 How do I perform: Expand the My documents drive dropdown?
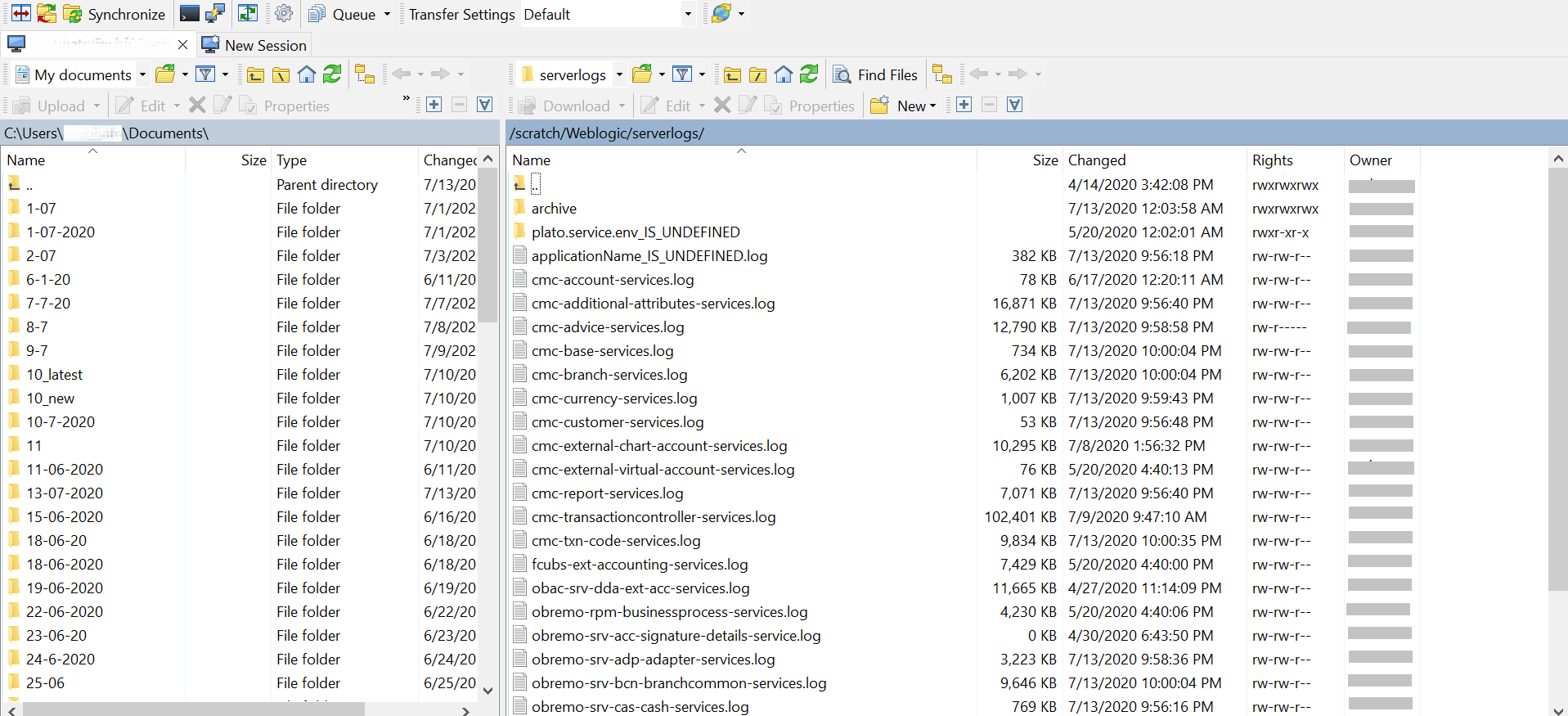point(142,74)
